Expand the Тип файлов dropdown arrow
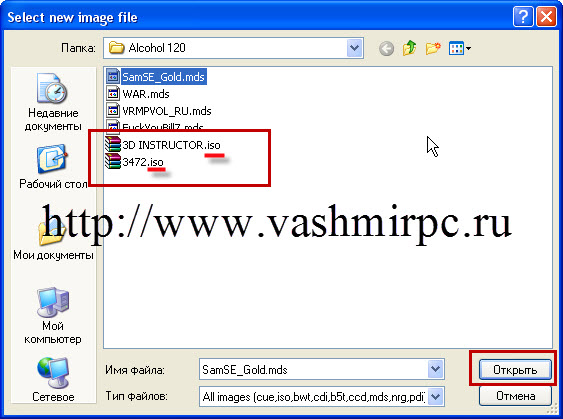563x419 pixels. (435, 397)
